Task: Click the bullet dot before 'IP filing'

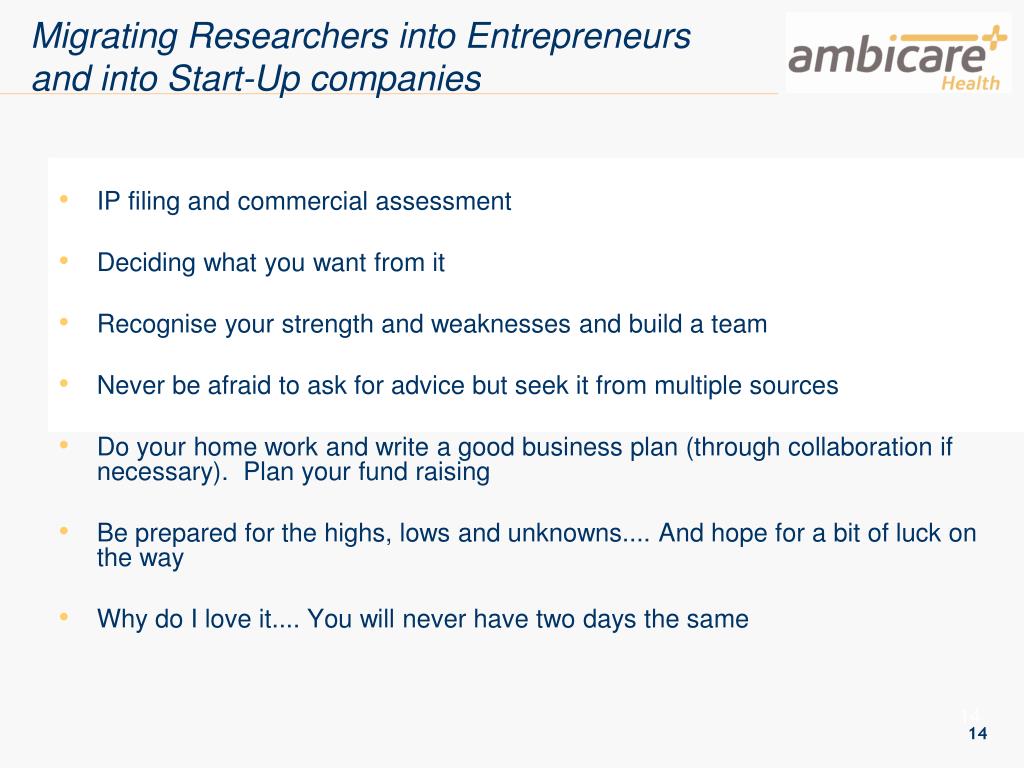Action: [63, 199]
